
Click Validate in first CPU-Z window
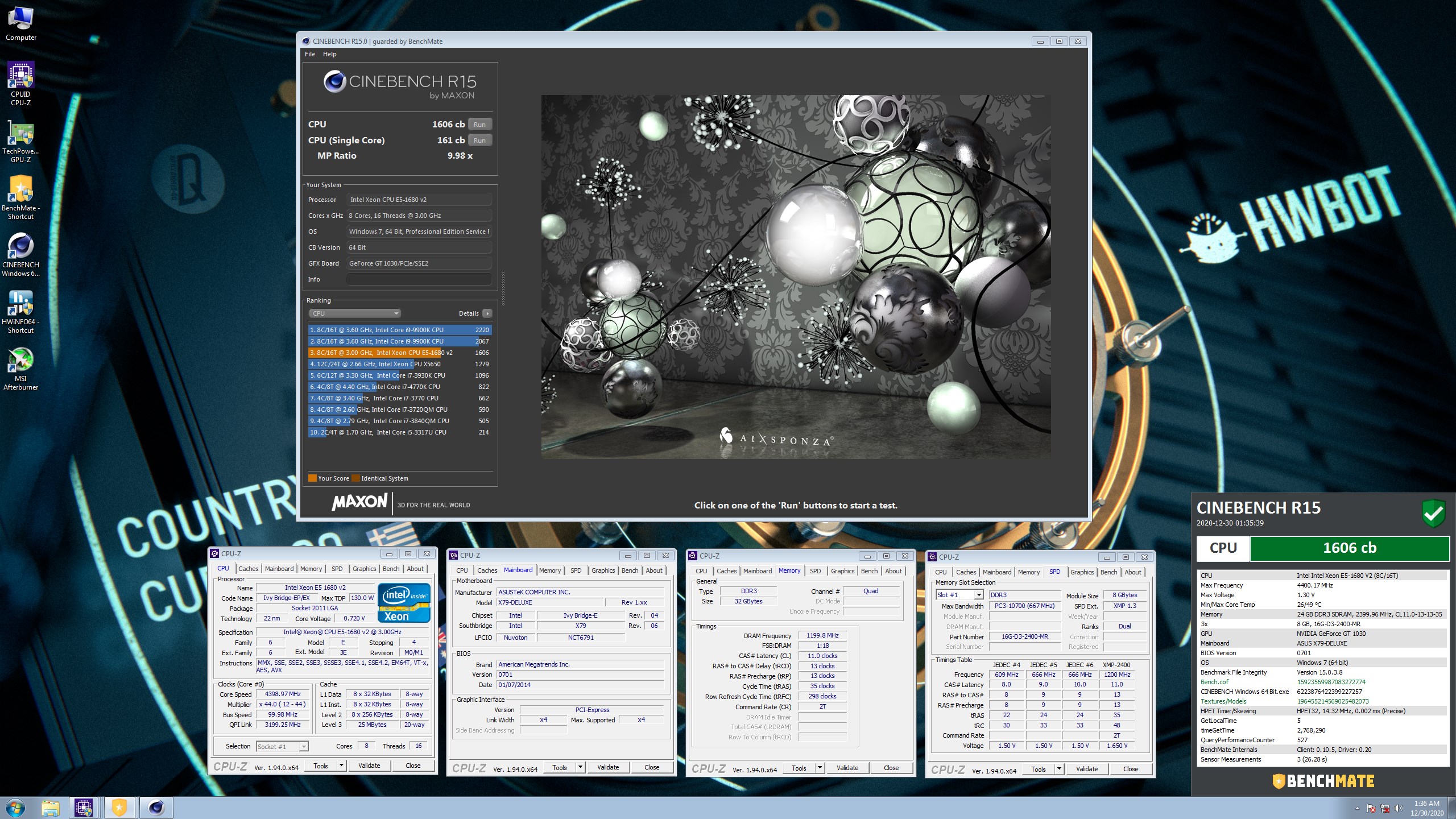pos(369,766)
